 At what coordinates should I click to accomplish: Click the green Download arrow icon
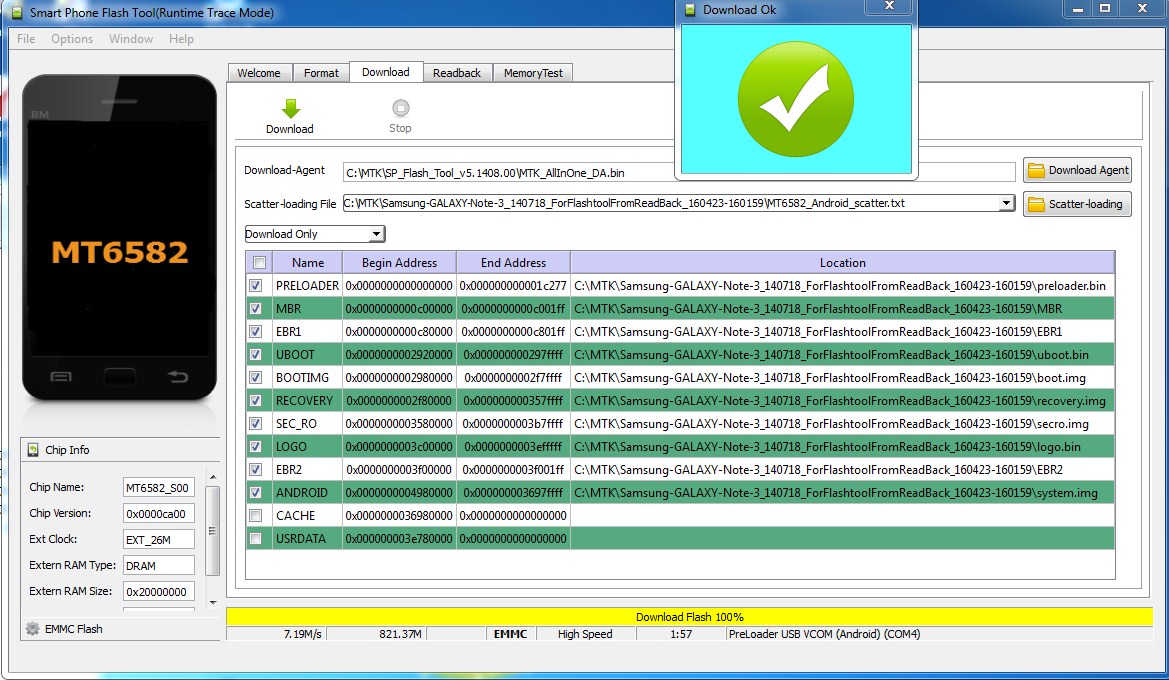290,109
